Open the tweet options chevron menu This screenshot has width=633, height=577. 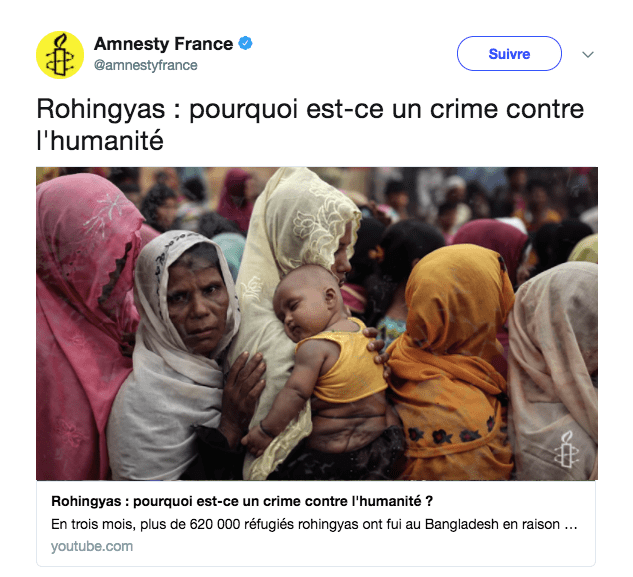[x=588, y=54]
